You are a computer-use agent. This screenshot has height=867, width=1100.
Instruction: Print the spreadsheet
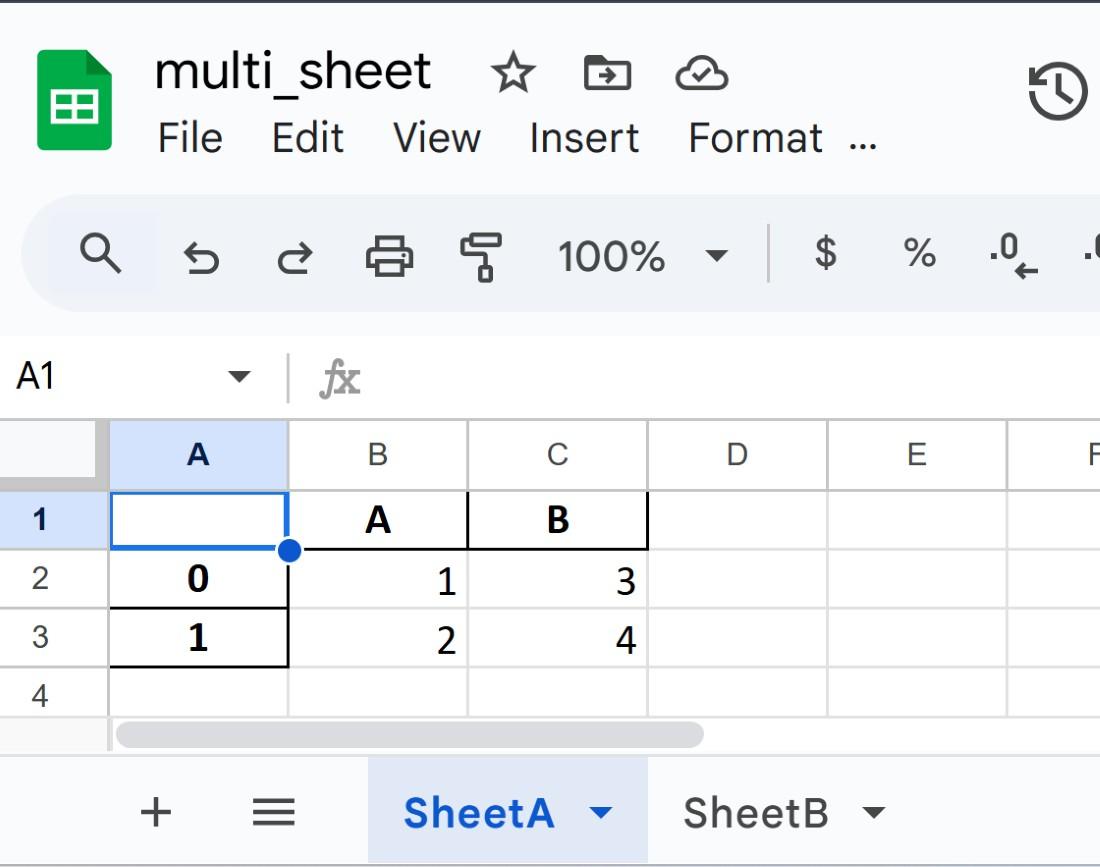tap(389, 257)
